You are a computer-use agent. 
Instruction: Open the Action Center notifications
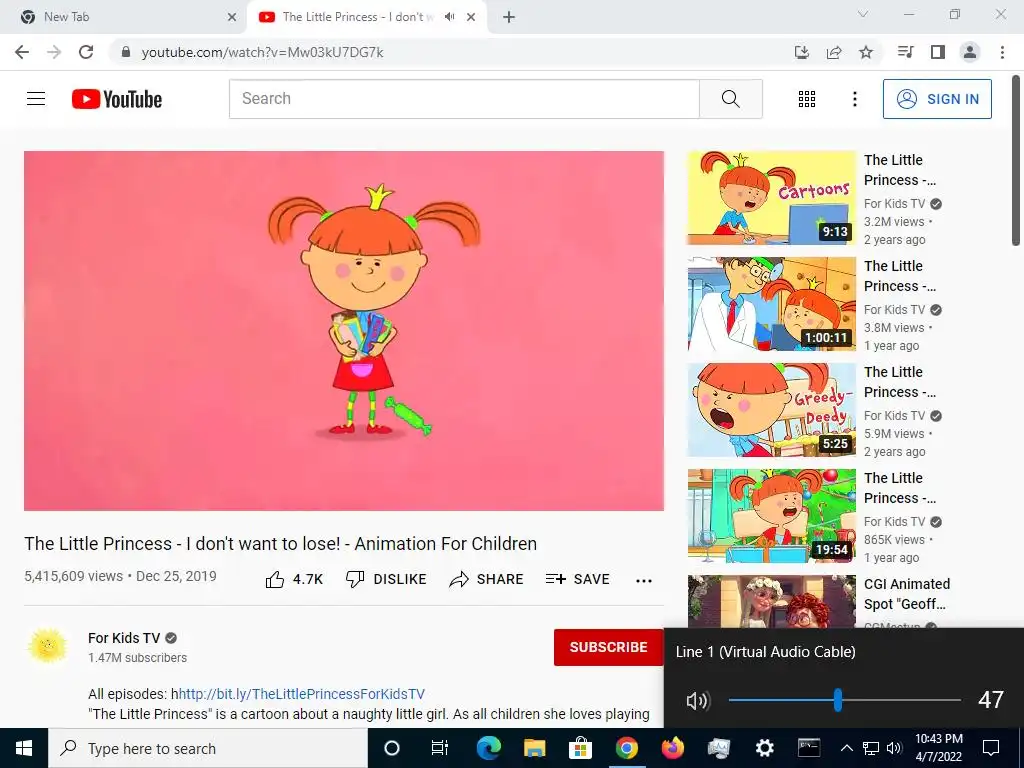pyautogui.click(x=991, y=748)
